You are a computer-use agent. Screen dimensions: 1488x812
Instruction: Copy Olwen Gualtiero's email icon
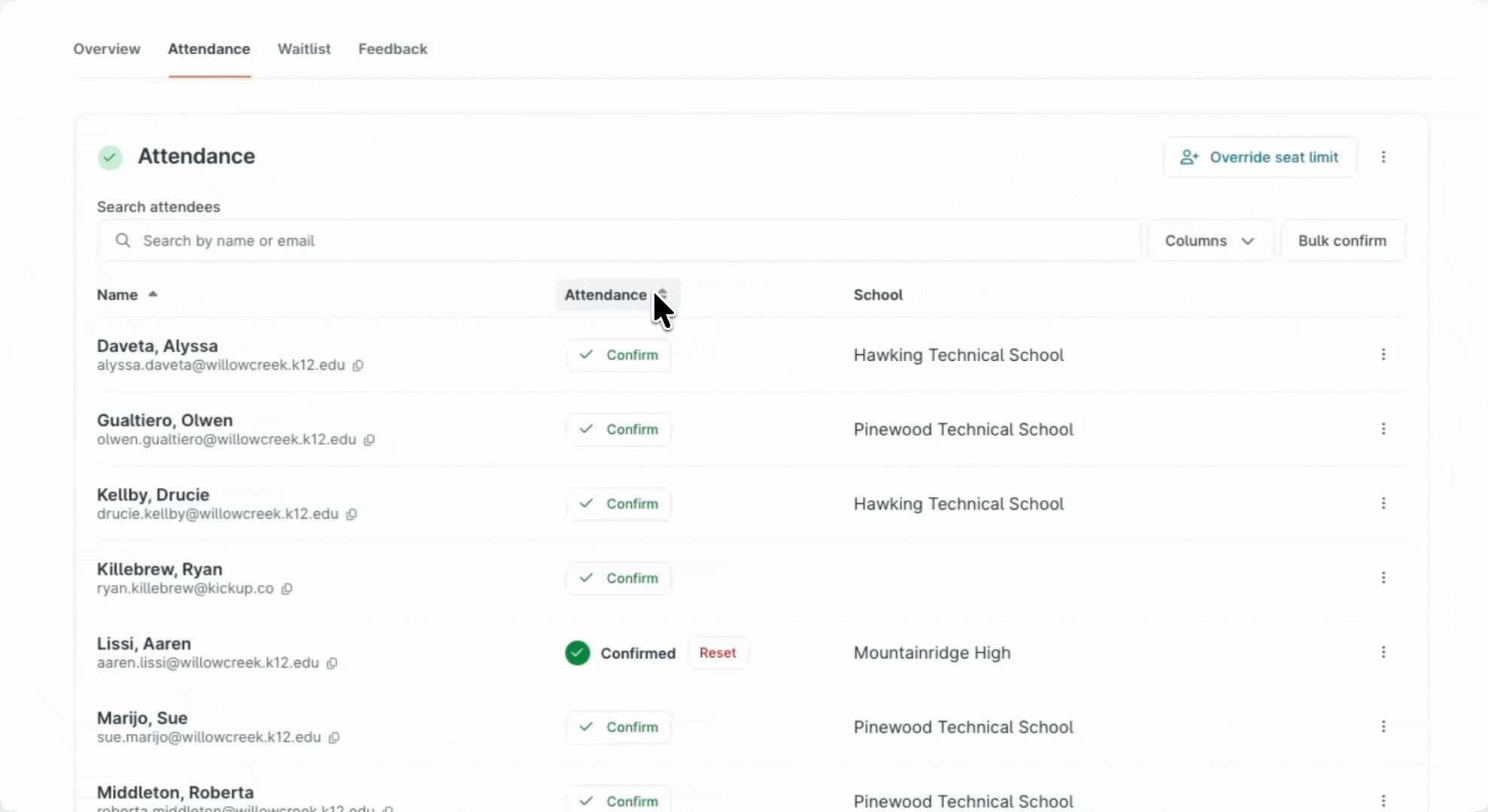[x=369, y=440]
